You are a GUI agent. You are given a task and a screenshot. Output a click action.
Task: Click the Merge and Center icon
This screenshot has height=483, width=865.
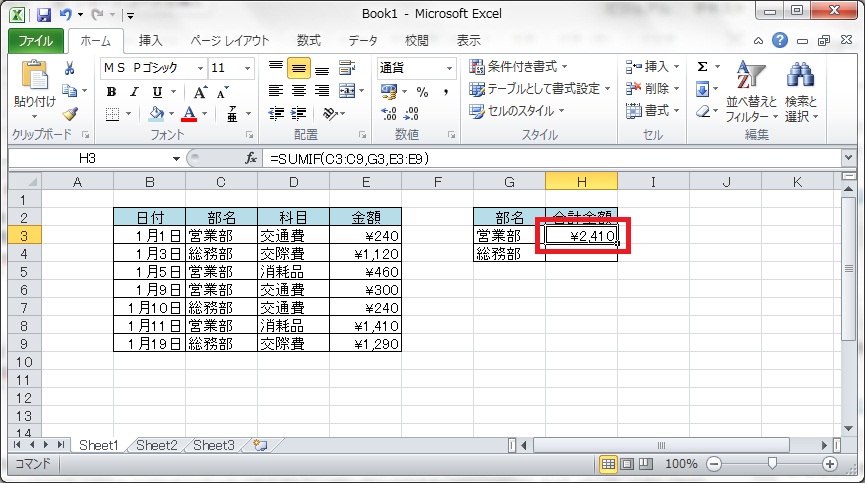[x=347, y=90]
